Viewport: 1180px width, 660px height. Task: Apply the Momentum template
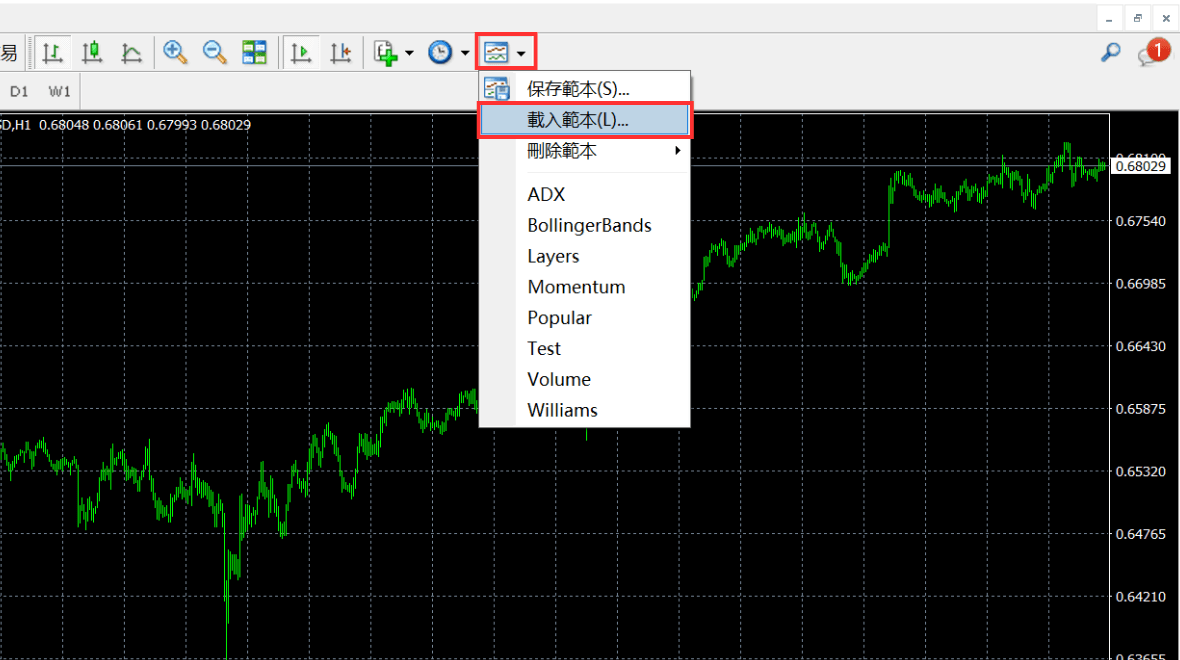[x=576, y=287]
